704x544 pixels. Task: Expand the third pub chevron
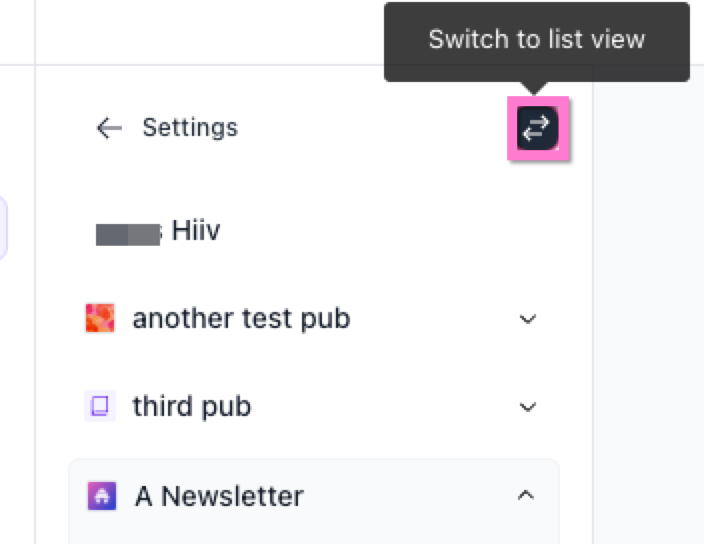[x=528, y=407]
